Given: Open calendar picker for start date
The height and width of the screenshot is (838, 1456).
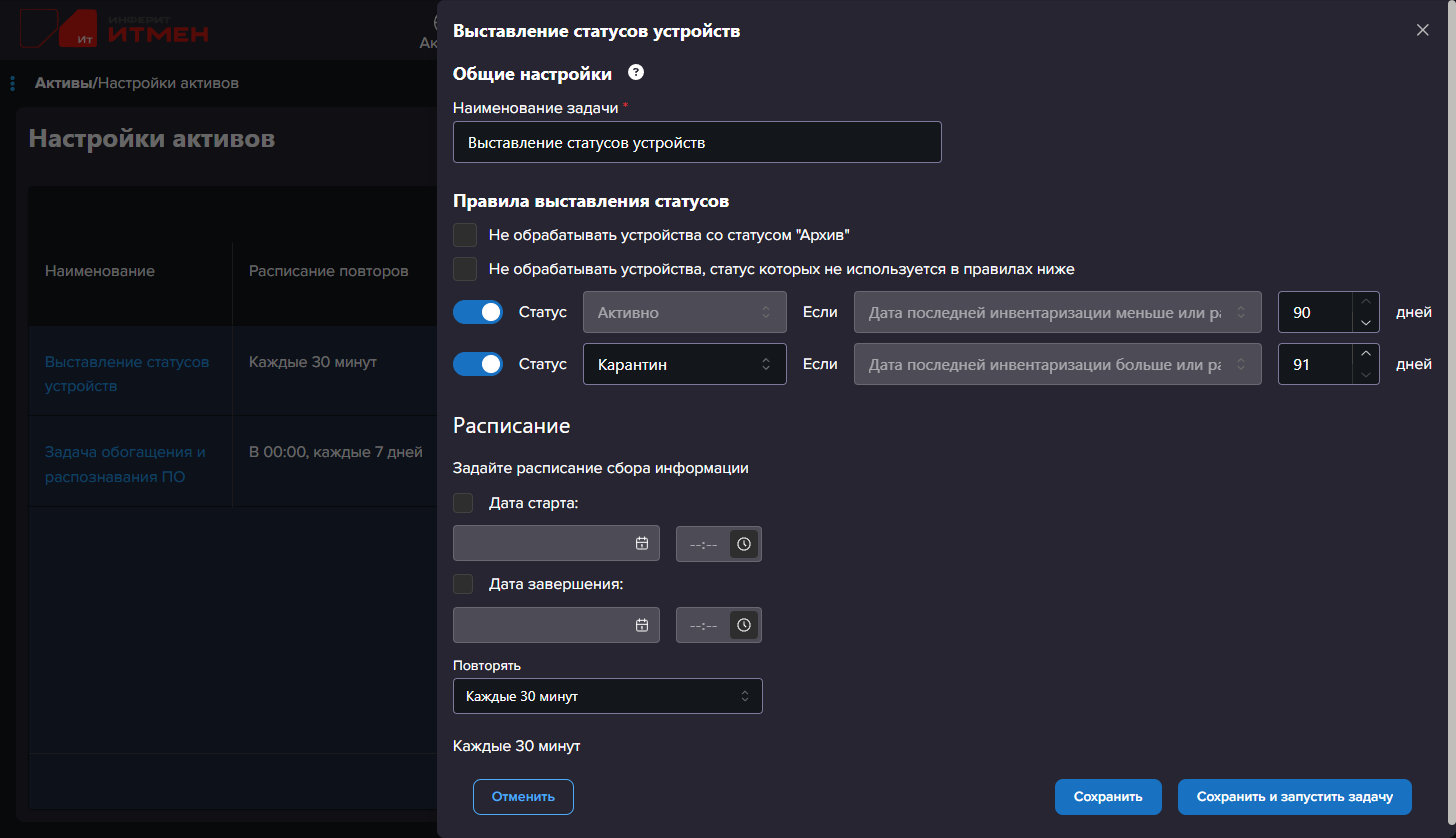Looking at the screenshot, I should [642, 543].
